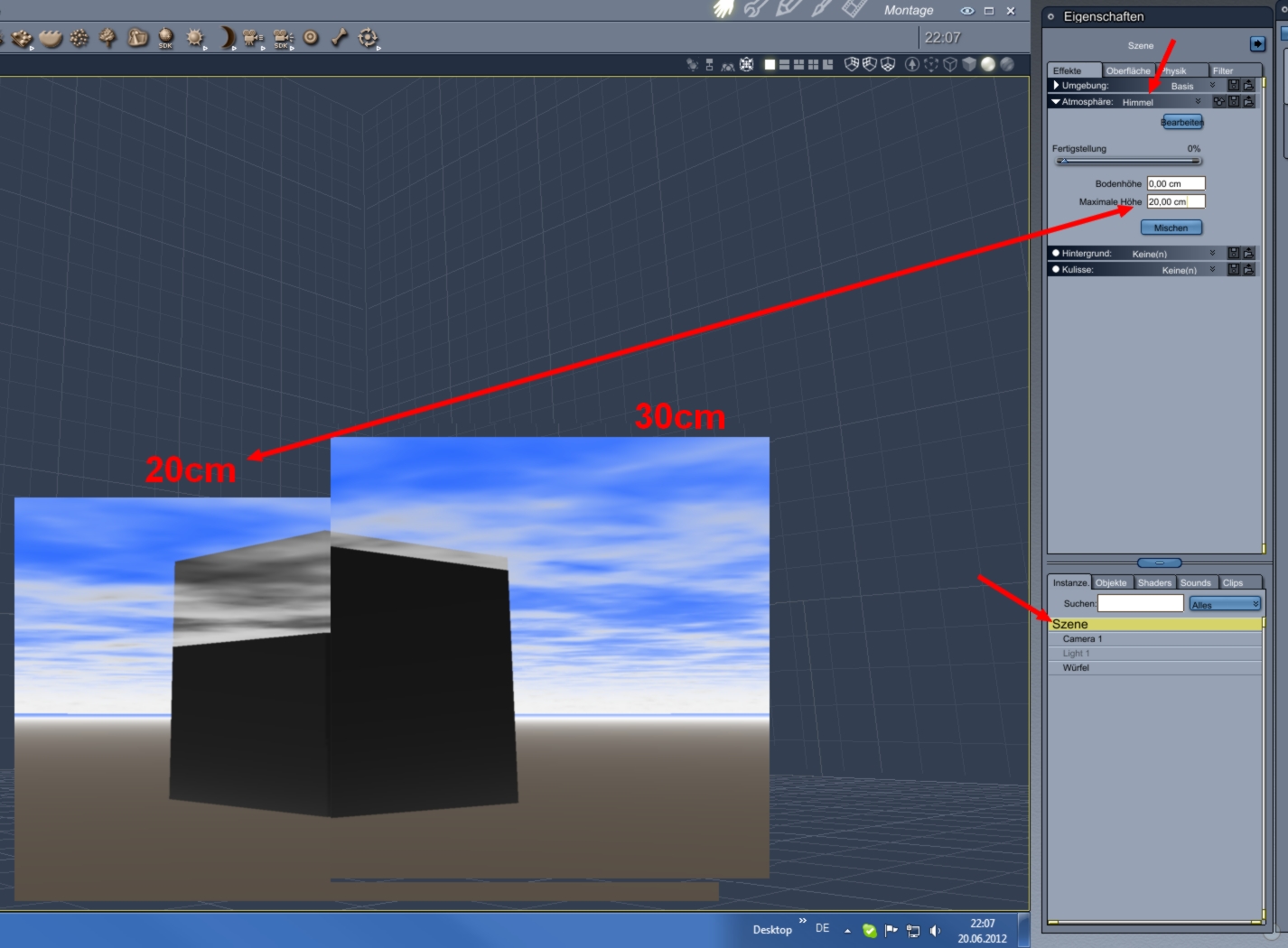The image size is (1288, 948).
Task: Select the target helper object icon
Action: coord(311,37)
